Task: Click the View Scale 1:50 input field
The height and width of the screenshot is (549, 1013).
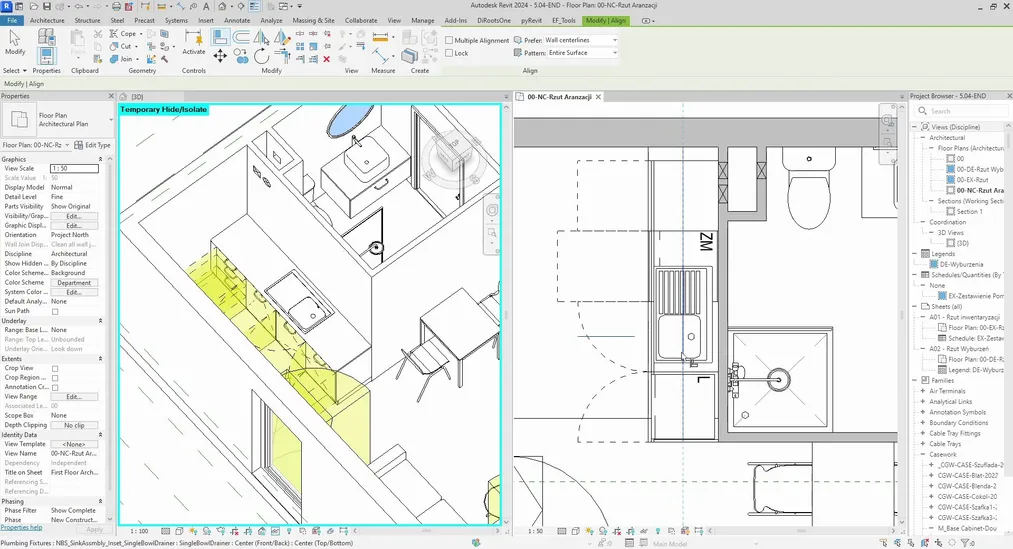Action: pyautogui.click(x=74, y=169)
